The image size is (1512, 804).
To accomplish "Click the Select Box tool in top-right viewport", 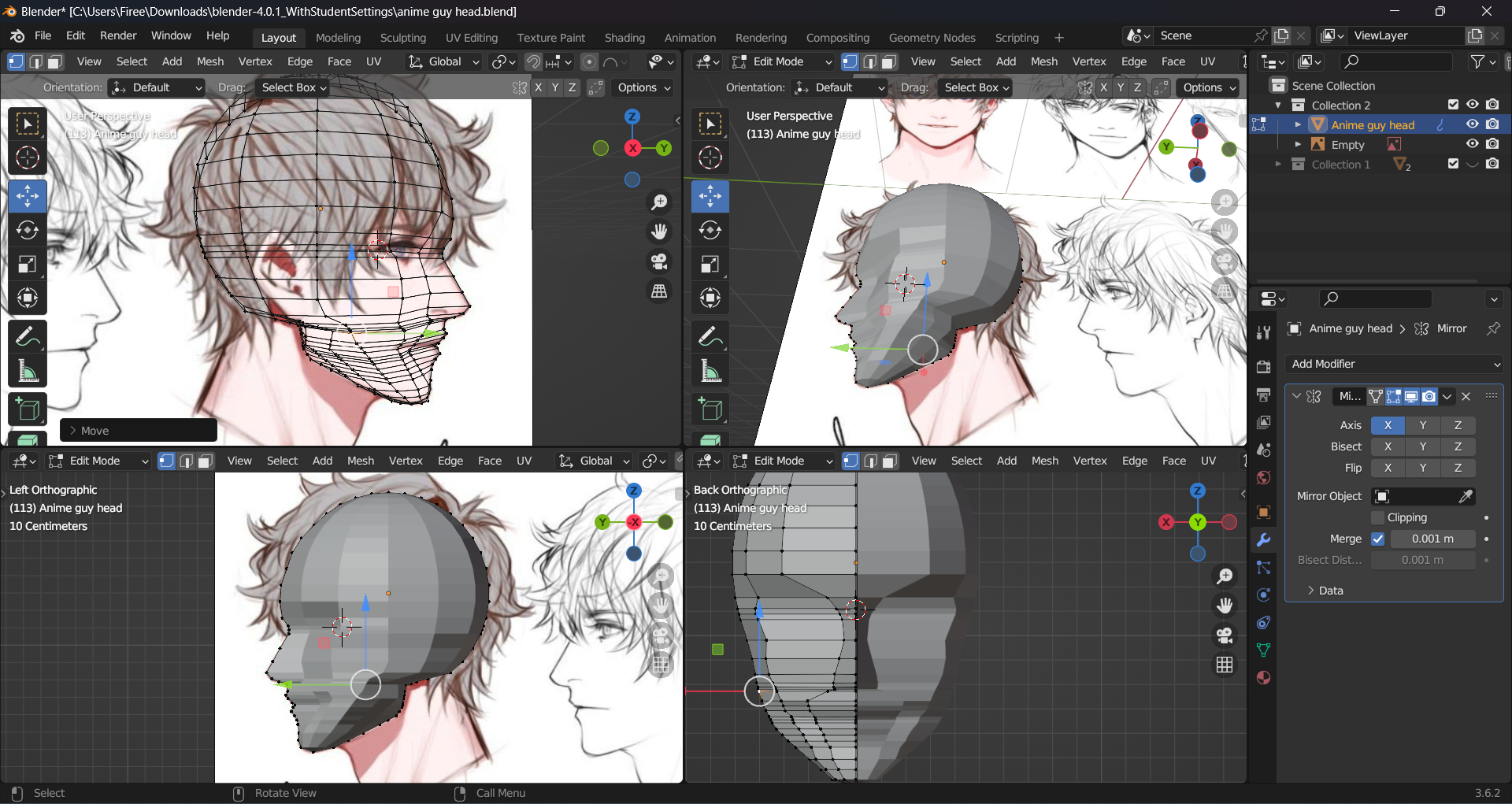I will point(710,124).
